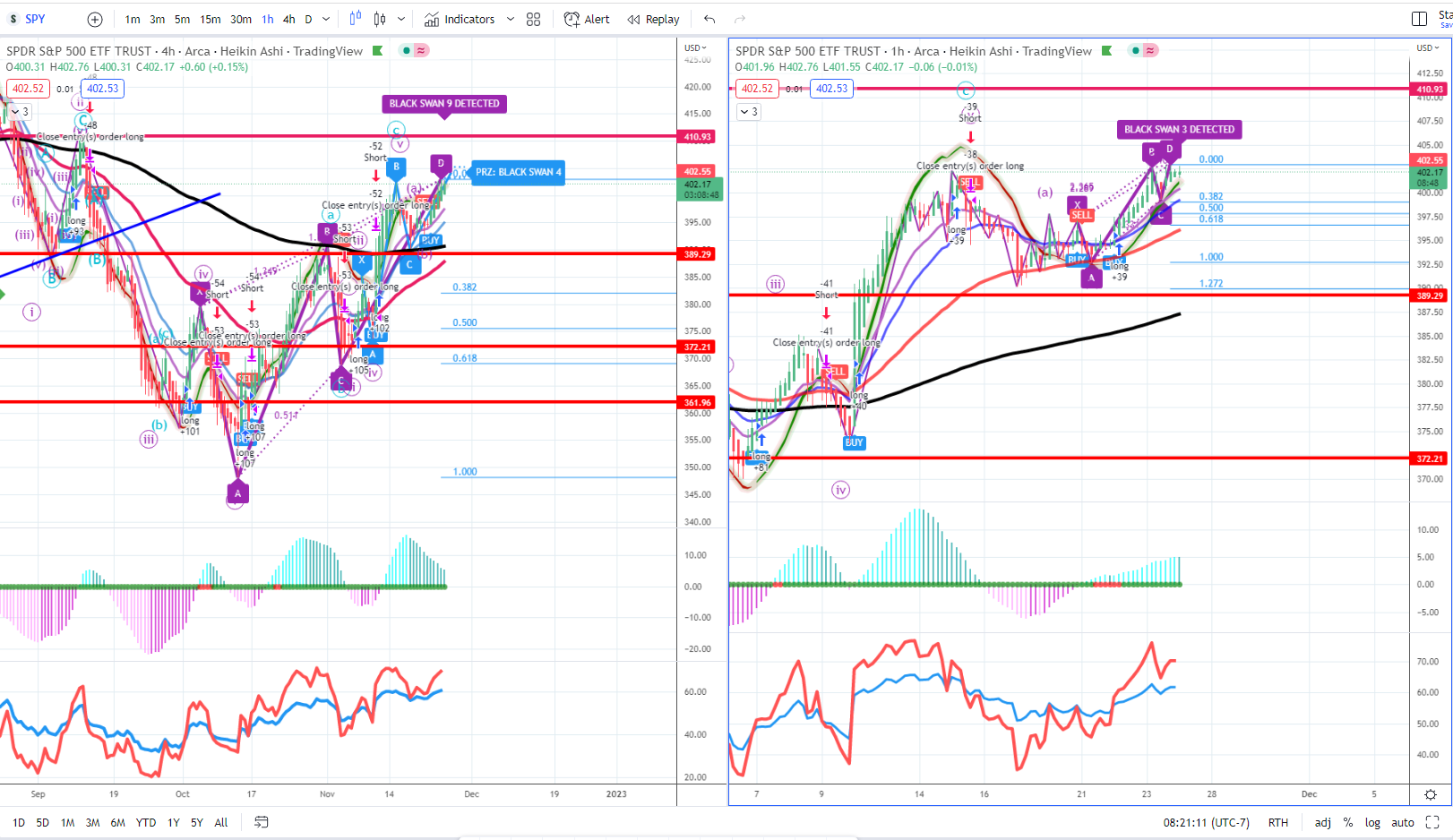Screen dimensions: 1453x840
Task: Select the 5m timeframe
Action: tap(182, 19)
